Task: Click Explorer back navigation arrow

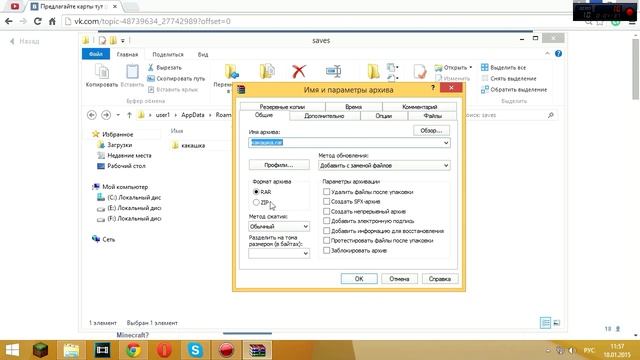Action: [92, 115]
